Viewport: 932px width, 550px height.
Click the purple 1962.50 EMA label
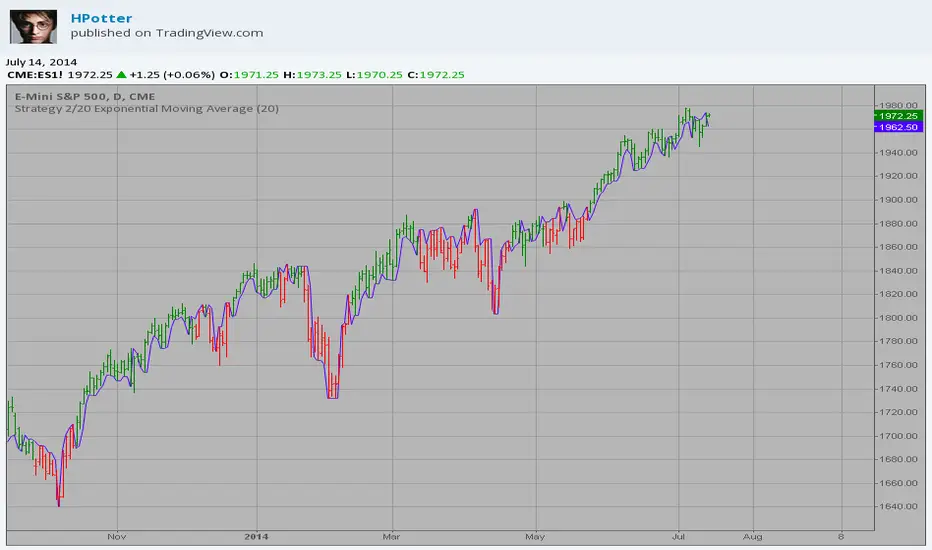[x=898, y=127]
